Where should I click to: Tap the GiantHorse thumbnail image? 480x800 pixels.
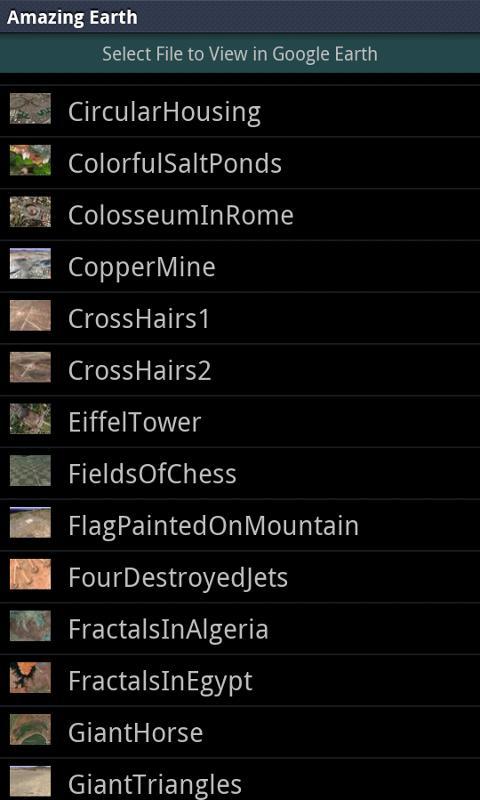coord(30,729)
